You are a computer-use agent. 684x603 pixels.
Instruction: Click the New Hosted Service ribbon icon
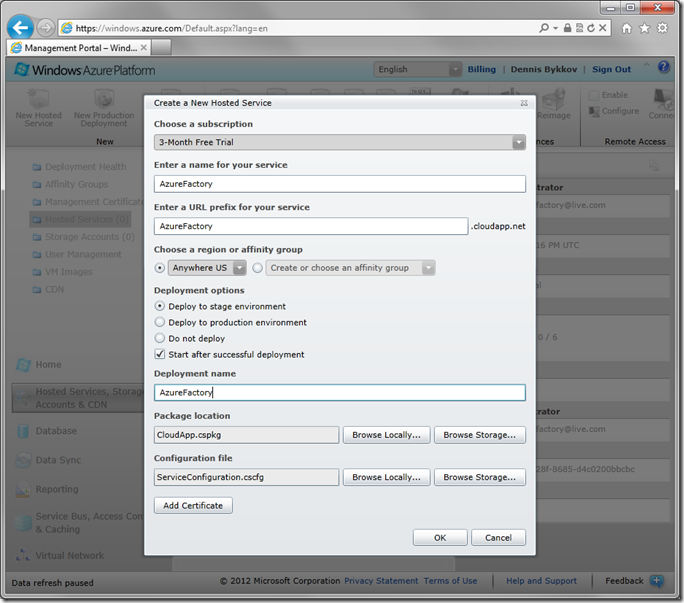click(38, 99)
